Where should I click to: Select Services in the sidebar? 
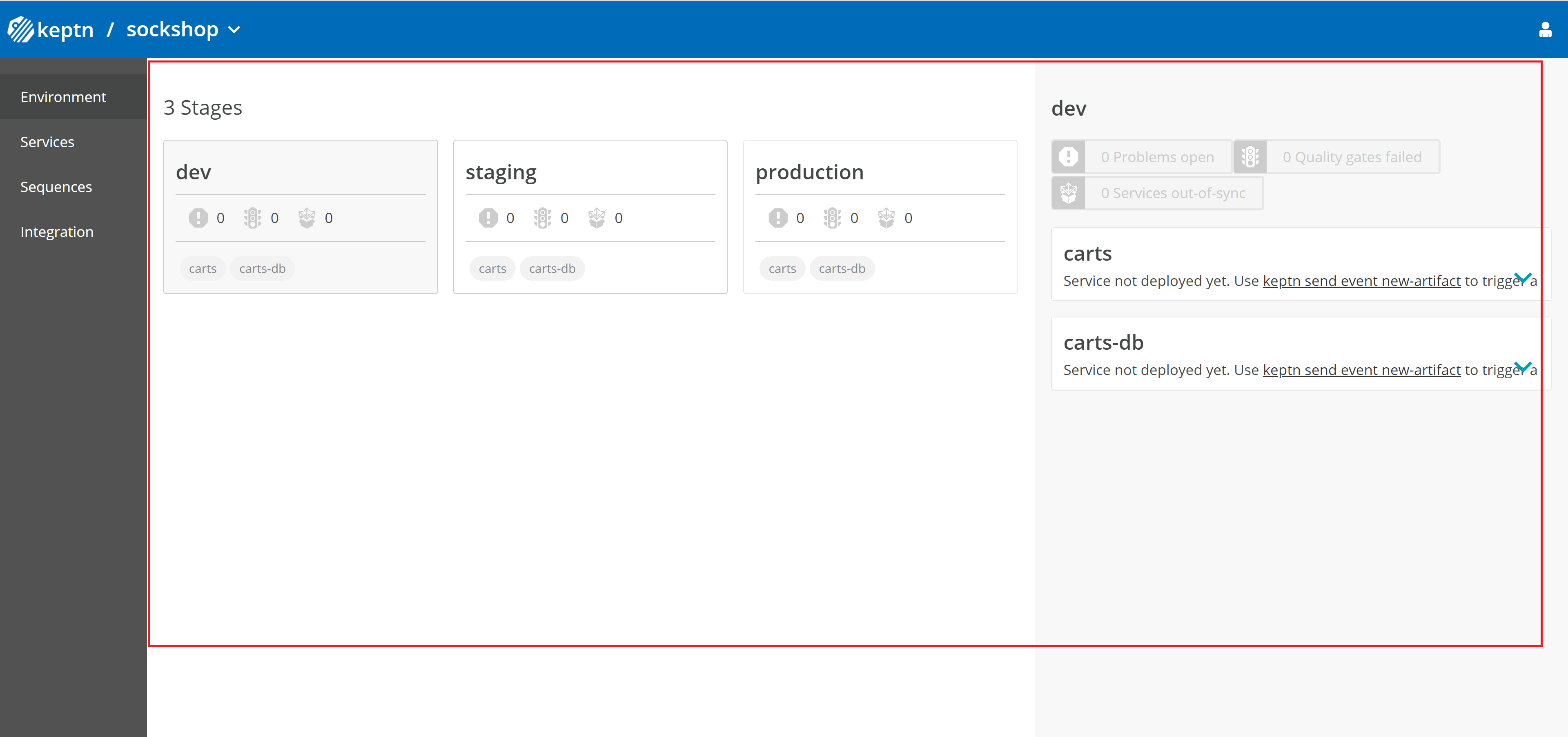[47, 141]
